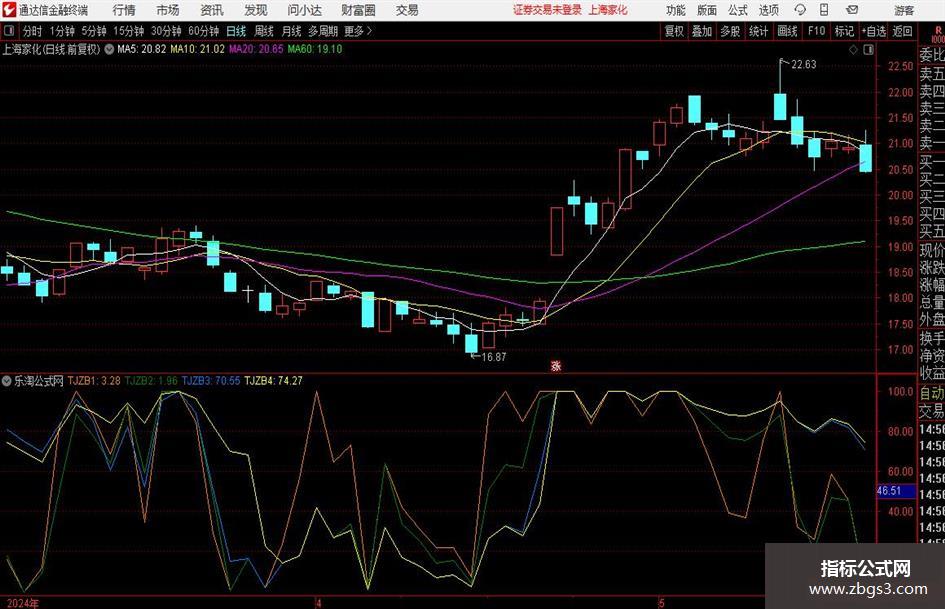Click the MA60: 19.10 label
Image resolution: width=945 pixels, height=609 pixels.
click(x=315, y=49)
